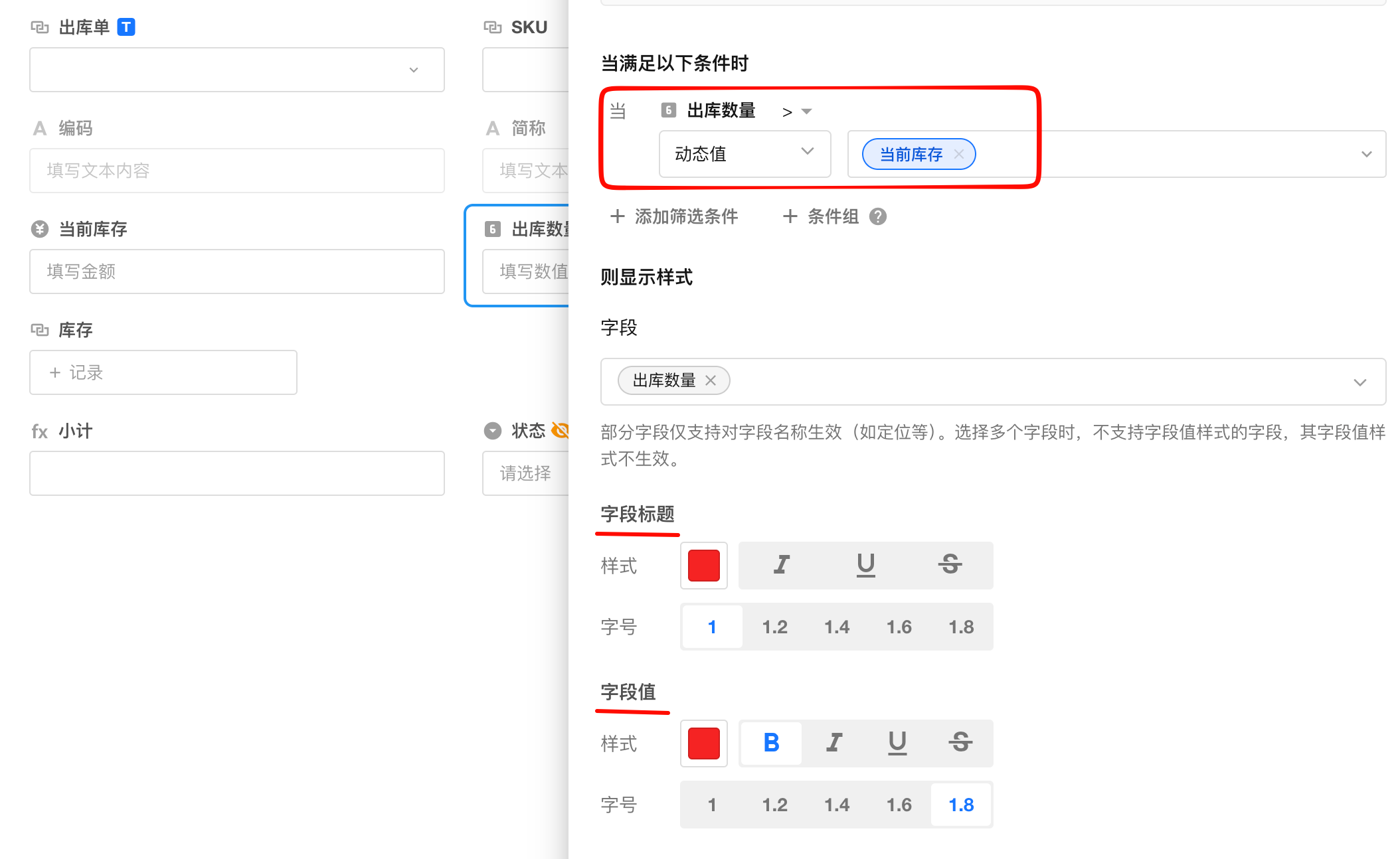Click hidden eye icon next to 状态
This screenshot has height=859, width=1400.
point(561,431)
